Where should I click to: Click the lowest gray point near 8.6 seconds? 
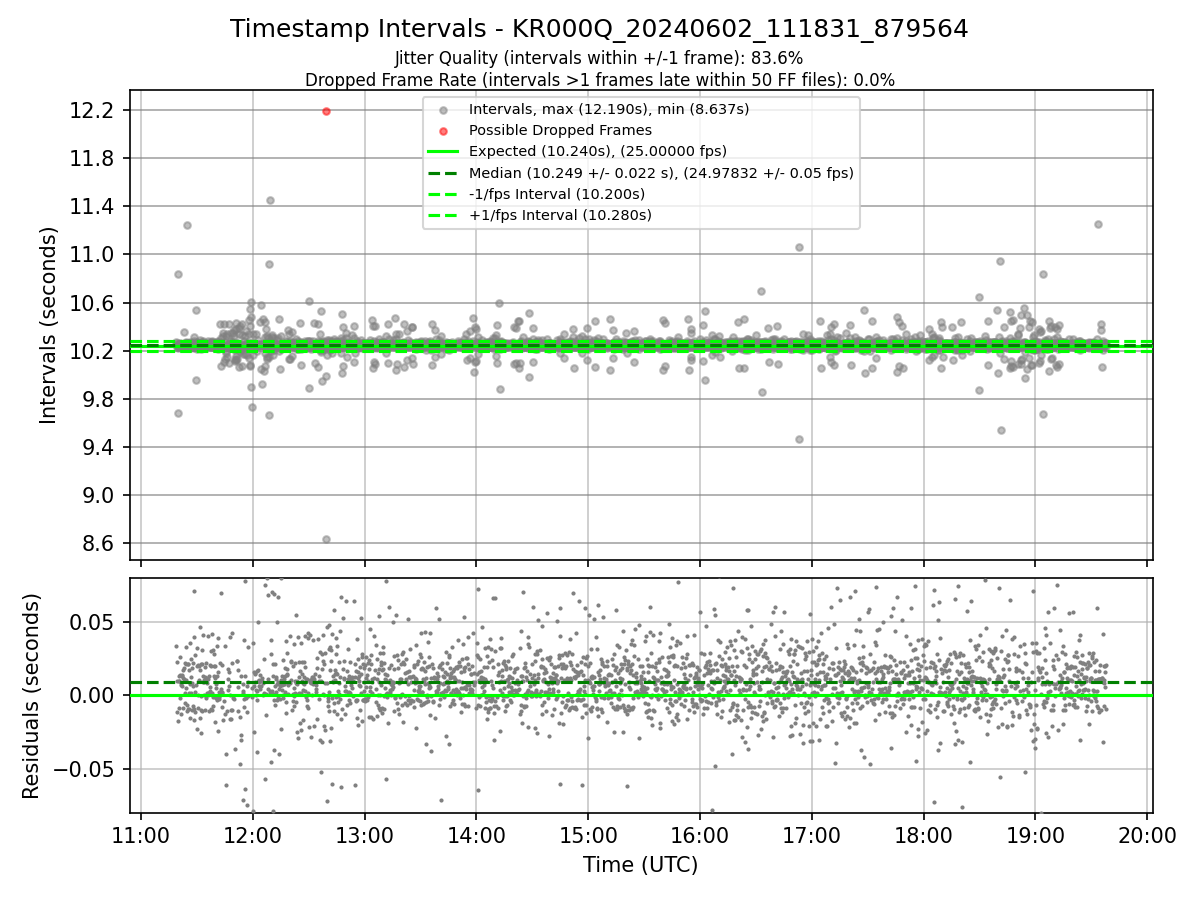tap(326, 539)
